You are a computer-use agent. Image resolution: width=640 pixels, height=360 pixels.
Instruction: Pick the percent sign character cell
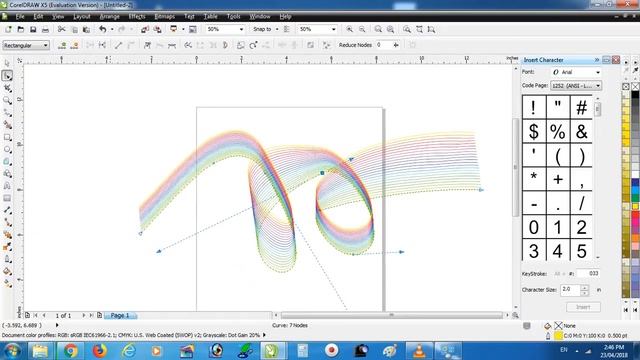(558, 131)
